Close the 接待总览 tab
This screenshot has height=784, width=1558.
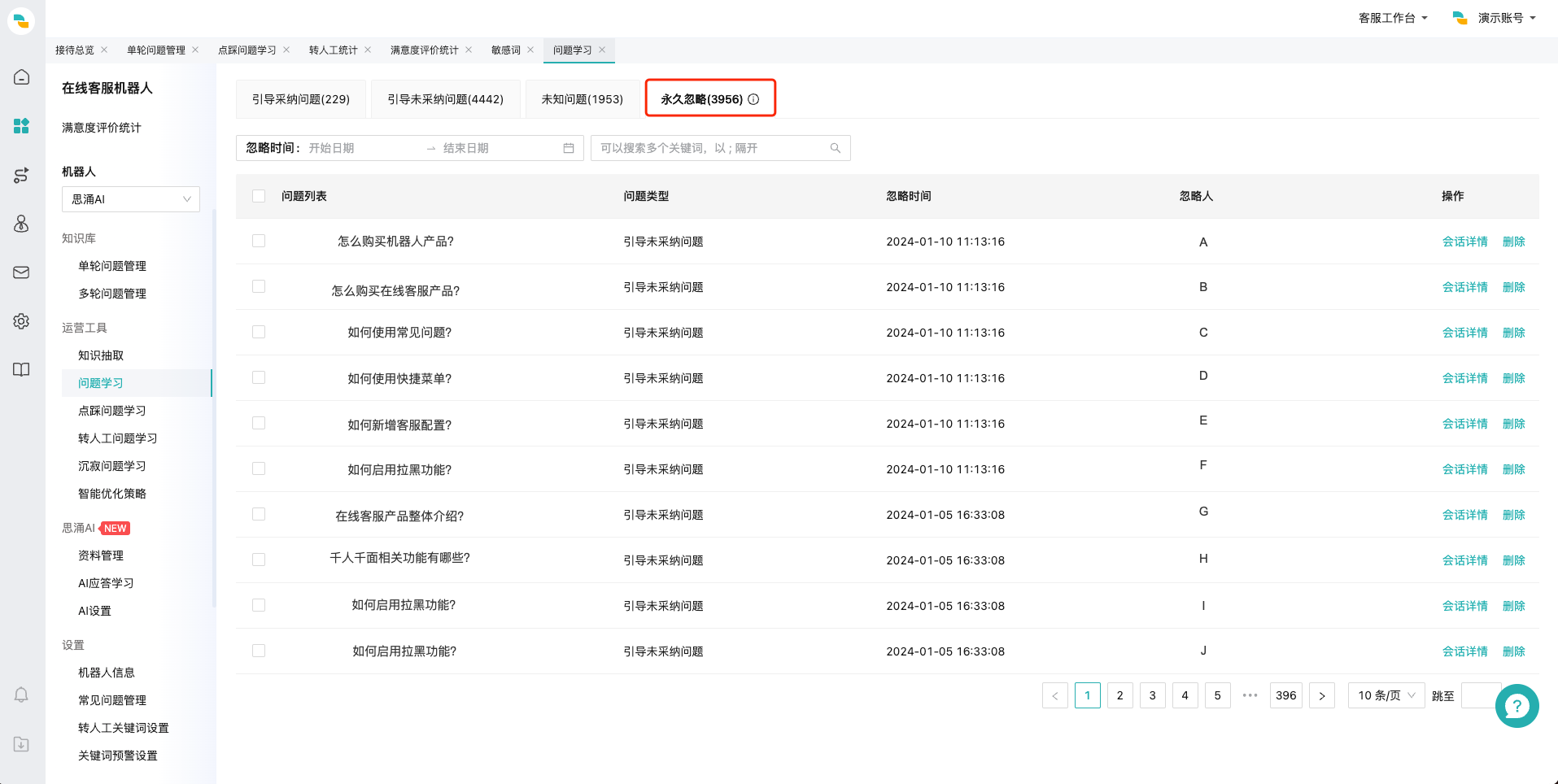(104, 50)
